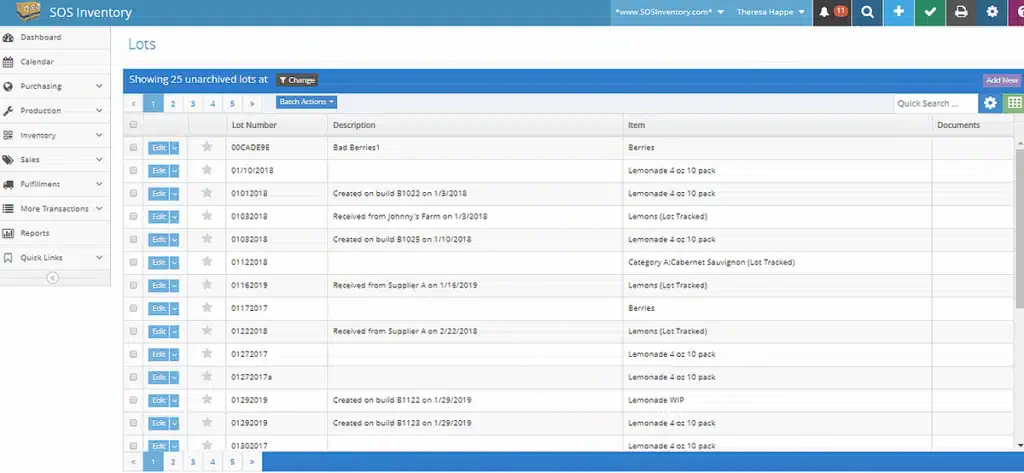The image size is (1024, 473).
Task: Tick the checkbox for lot 01/10/2018
Action: click(133, 171)
